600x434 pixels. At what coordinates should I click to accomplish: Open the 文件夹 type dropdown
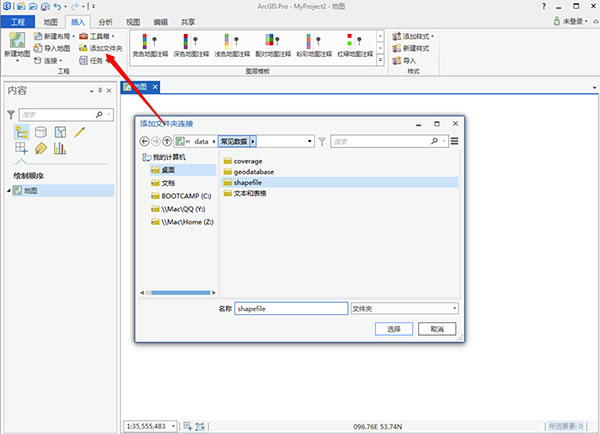click(454, 309)
